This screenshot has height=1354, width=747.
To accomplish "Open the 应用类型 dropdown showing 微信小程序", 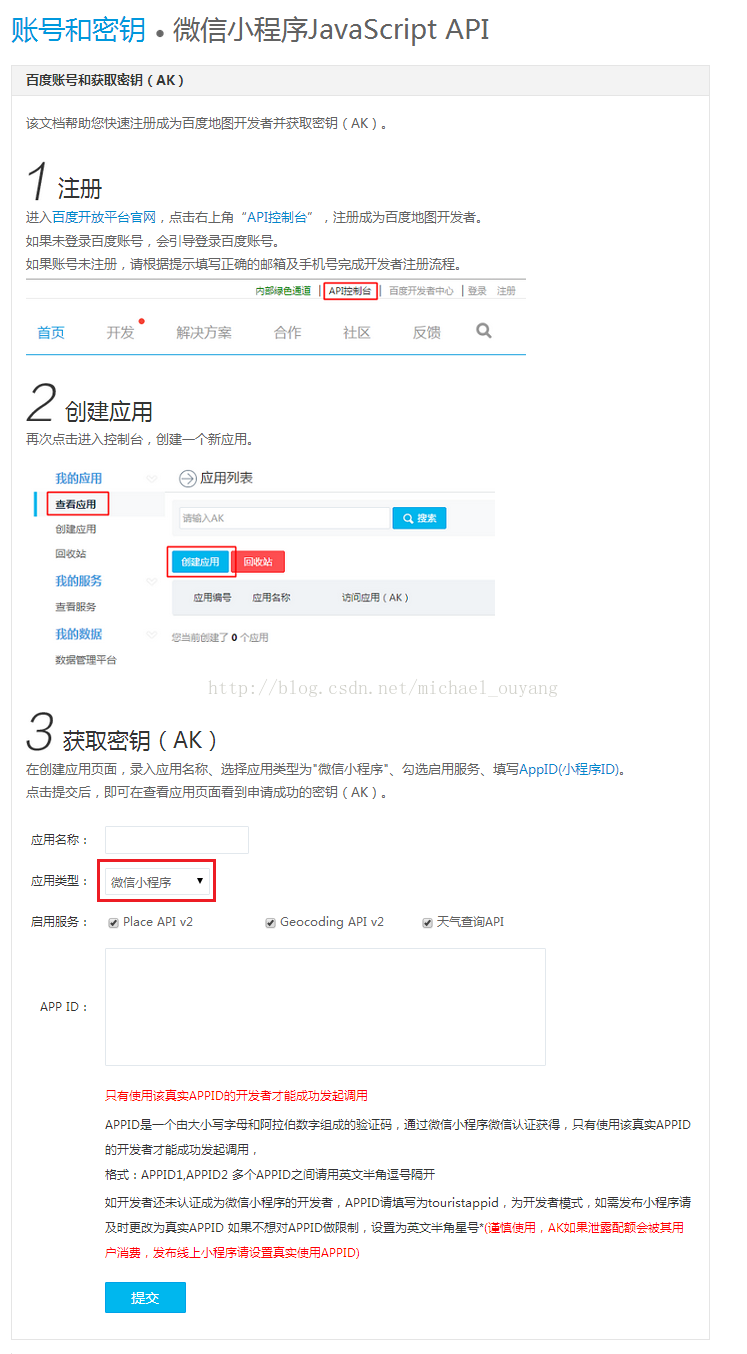I will pyautogui.click(x=157, y=881).
